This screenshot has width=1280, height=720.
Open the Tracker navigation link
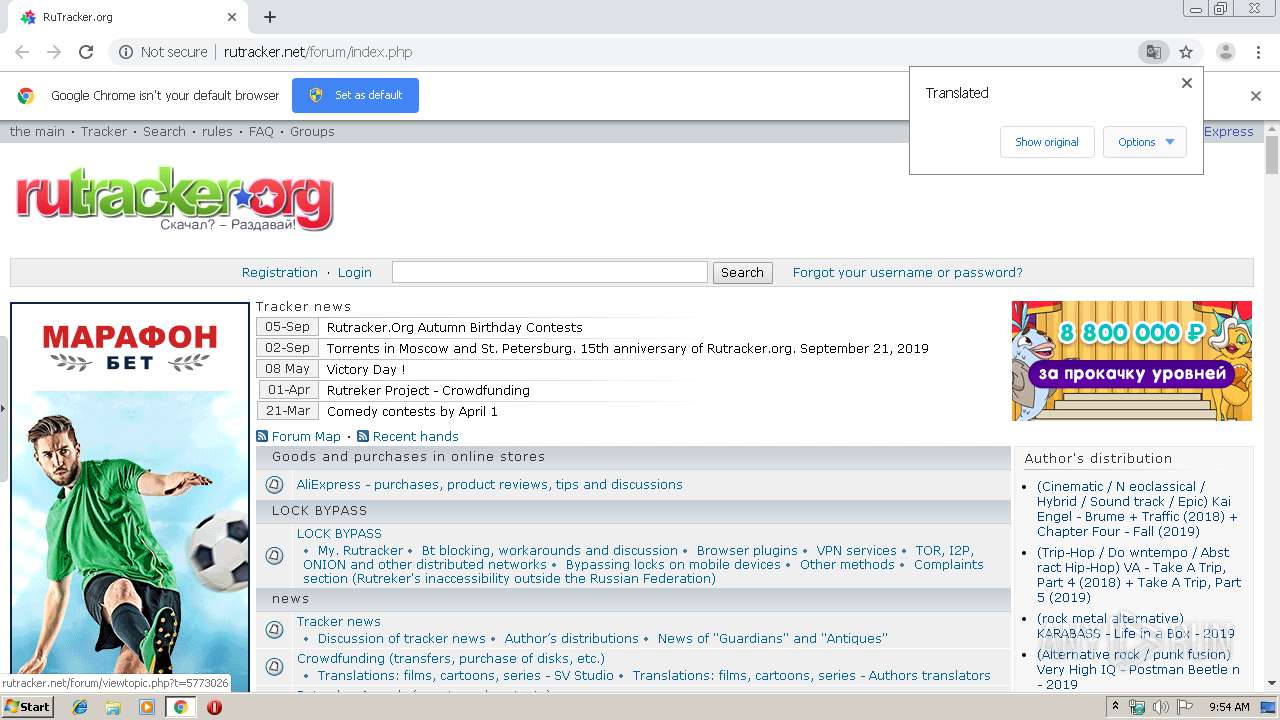coord(104,132)
